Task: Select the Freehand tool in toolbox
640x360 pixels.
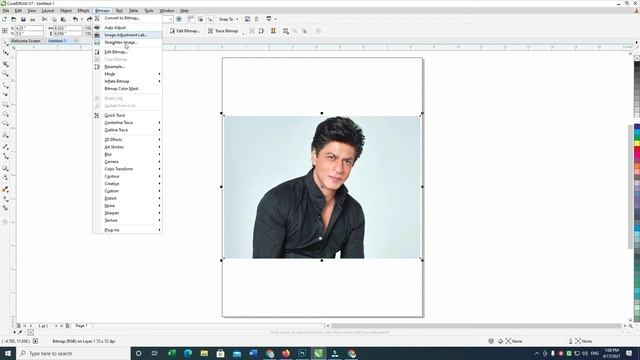Action: 5,85
